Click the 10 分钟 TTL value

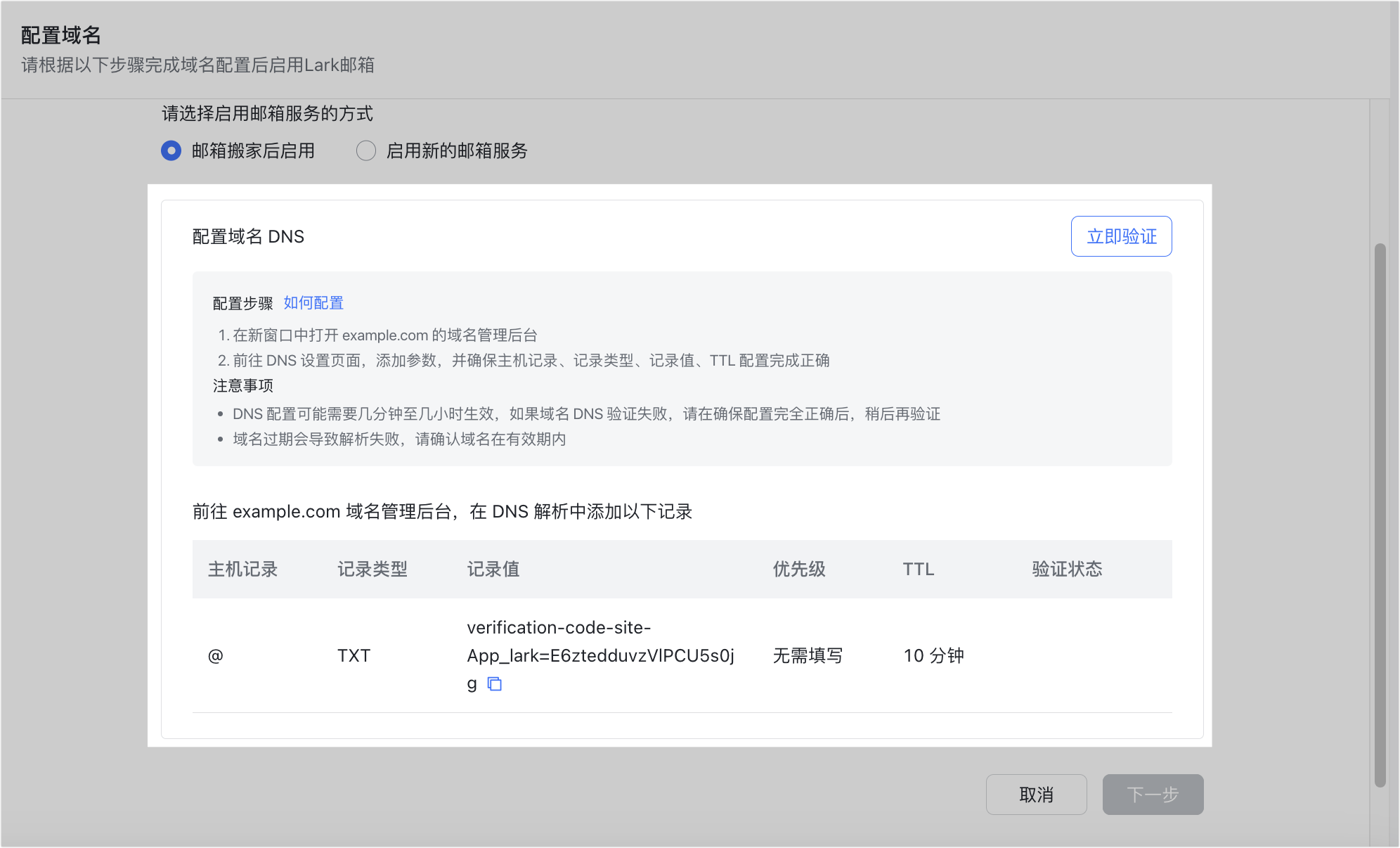click(x=933, y=656)
